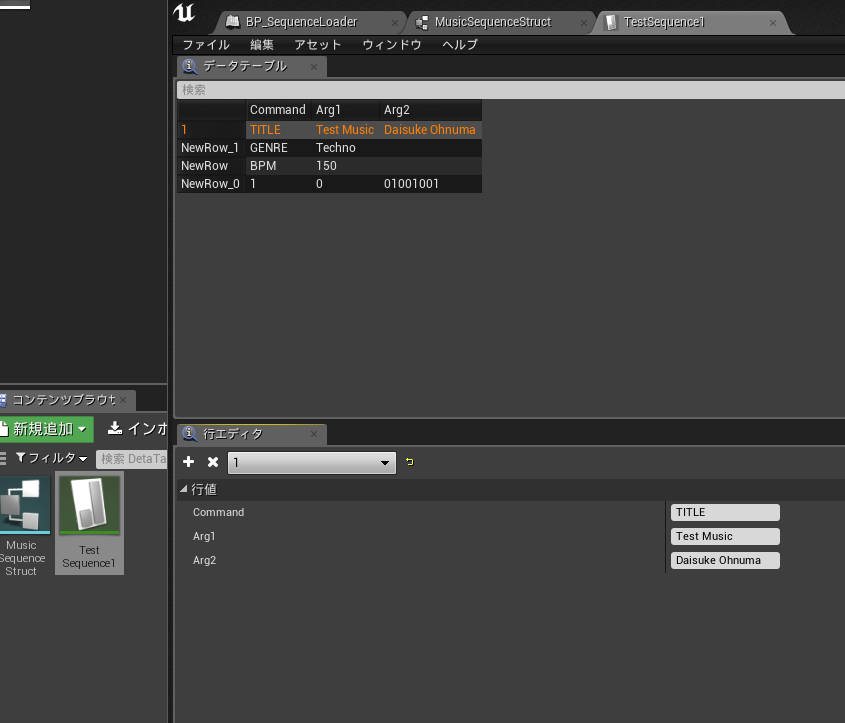The image size is (845, 723).
Task: Click the Command column header
Action: [278, 110]
